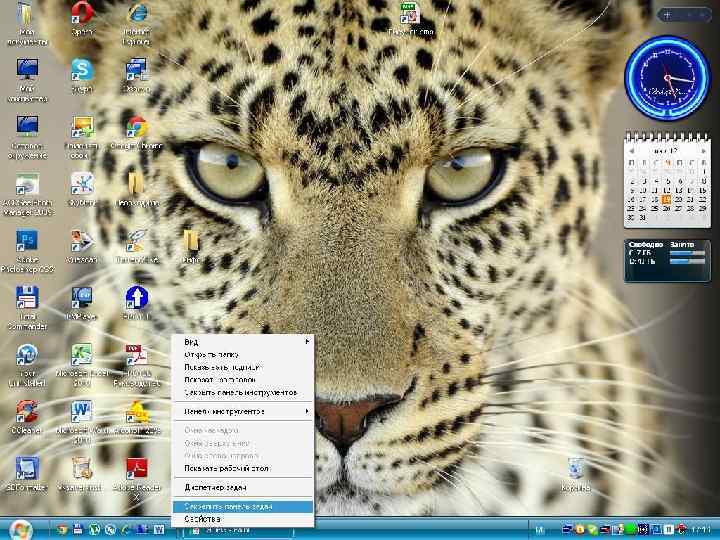Click the highlighted orange date in calendar
Image resolution: width=720 pixels, height=540 pixels.
point(666,200)
